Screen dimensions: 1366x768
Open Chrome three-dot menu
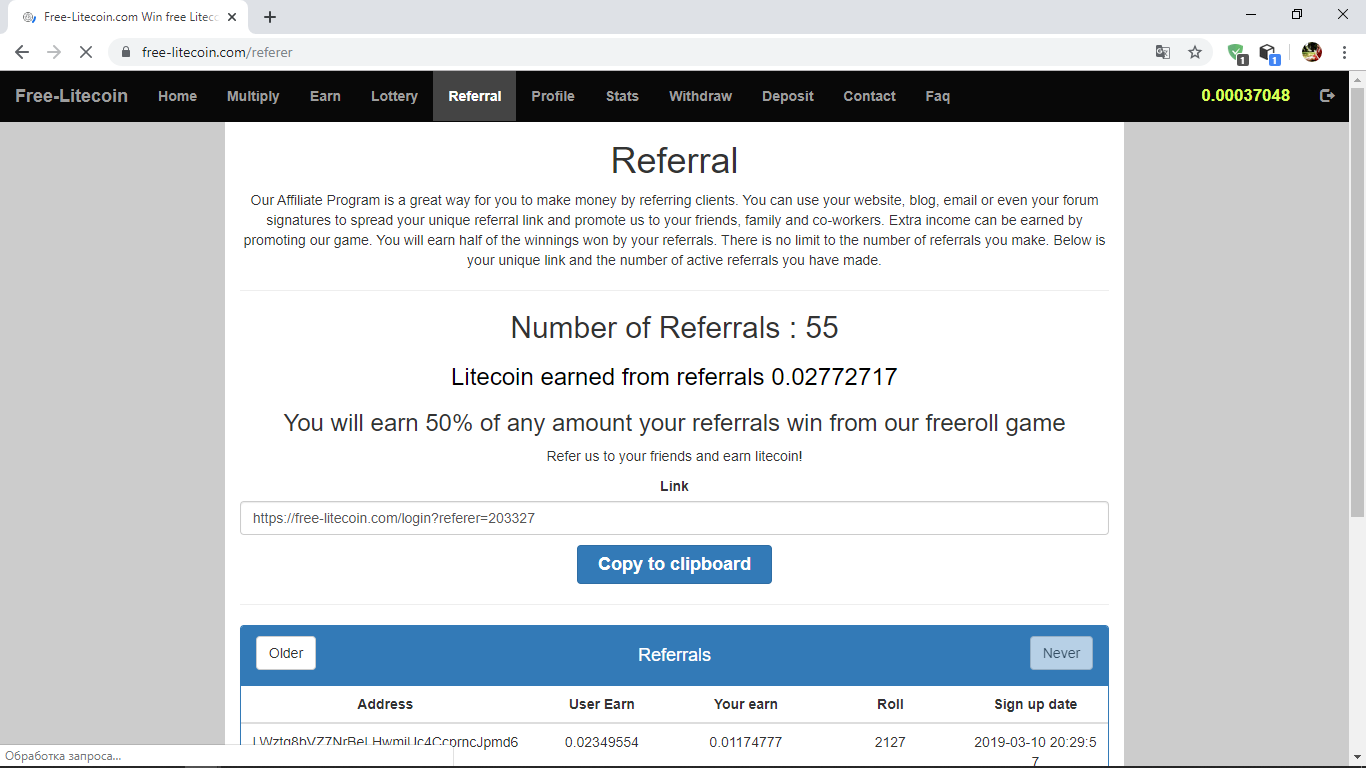point(1345,52)
